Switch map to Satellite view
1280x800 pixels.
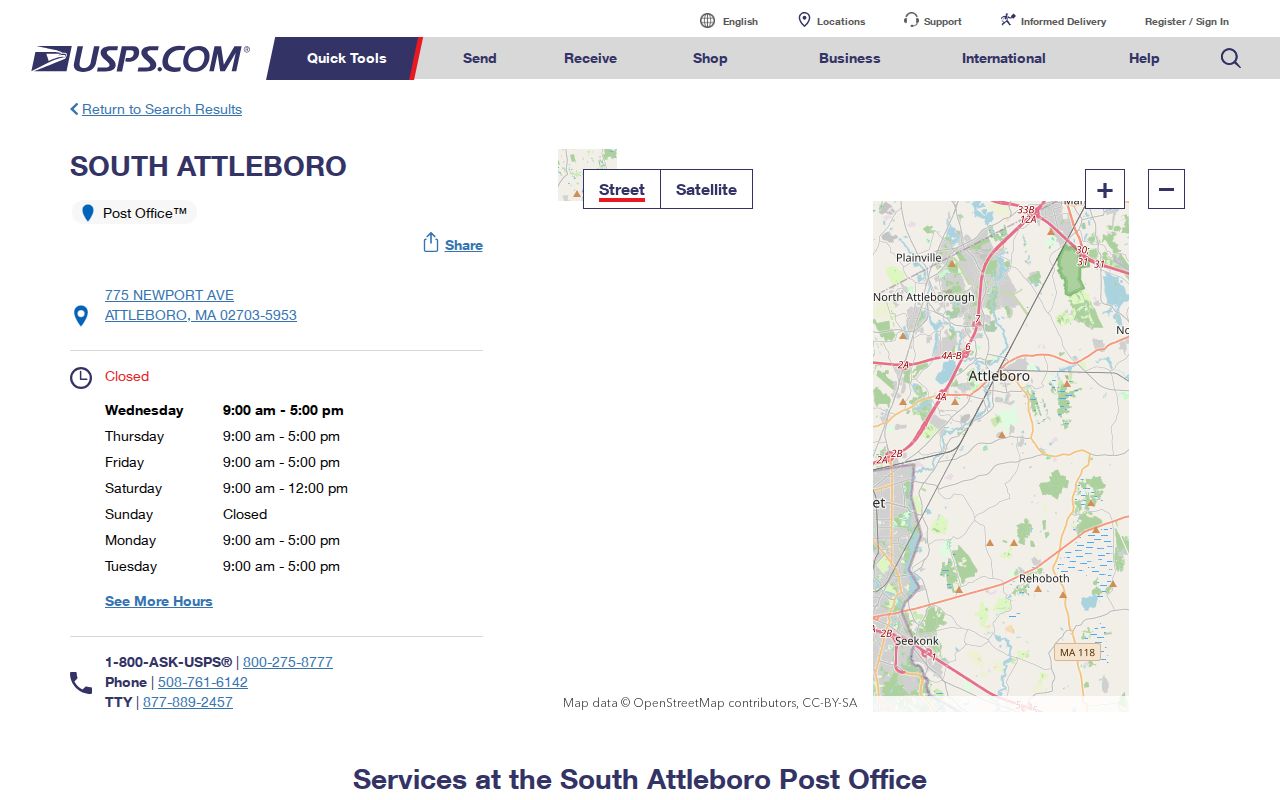pyautogui.click(x=706, y=189)
